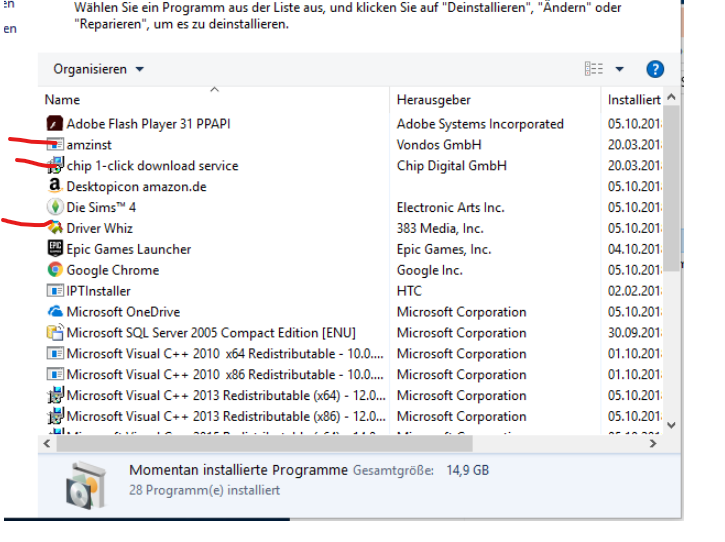Click the amzinst program icon
The width and height of the screenshot is (725, 542).
point(55,145)
